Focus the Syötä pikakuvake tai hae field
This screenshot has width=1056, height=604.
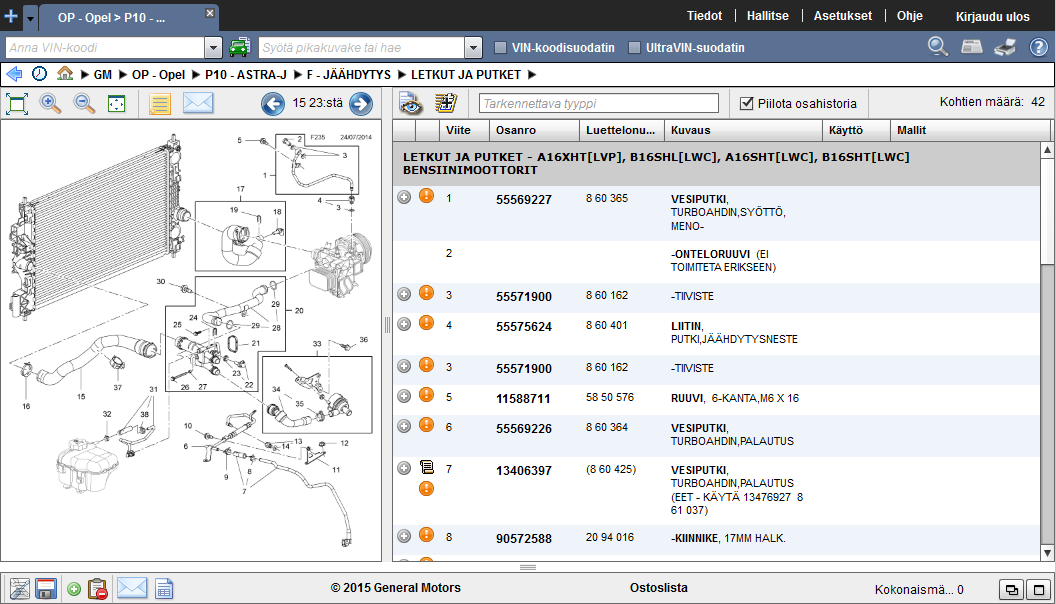click(362, 47)
